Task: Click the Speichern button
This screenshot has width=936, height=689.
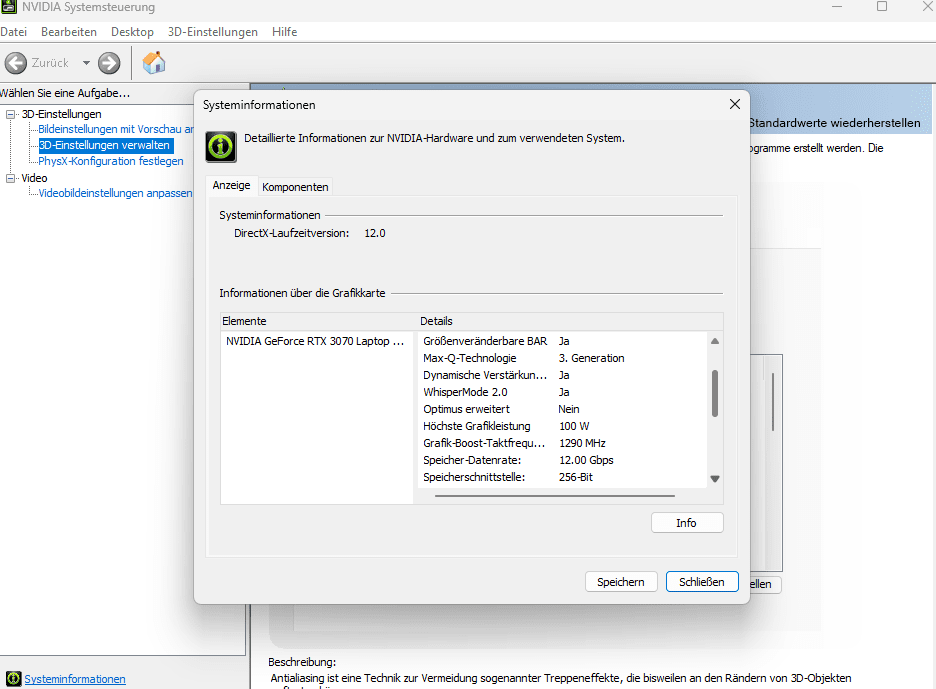Action: coord(621,582)
